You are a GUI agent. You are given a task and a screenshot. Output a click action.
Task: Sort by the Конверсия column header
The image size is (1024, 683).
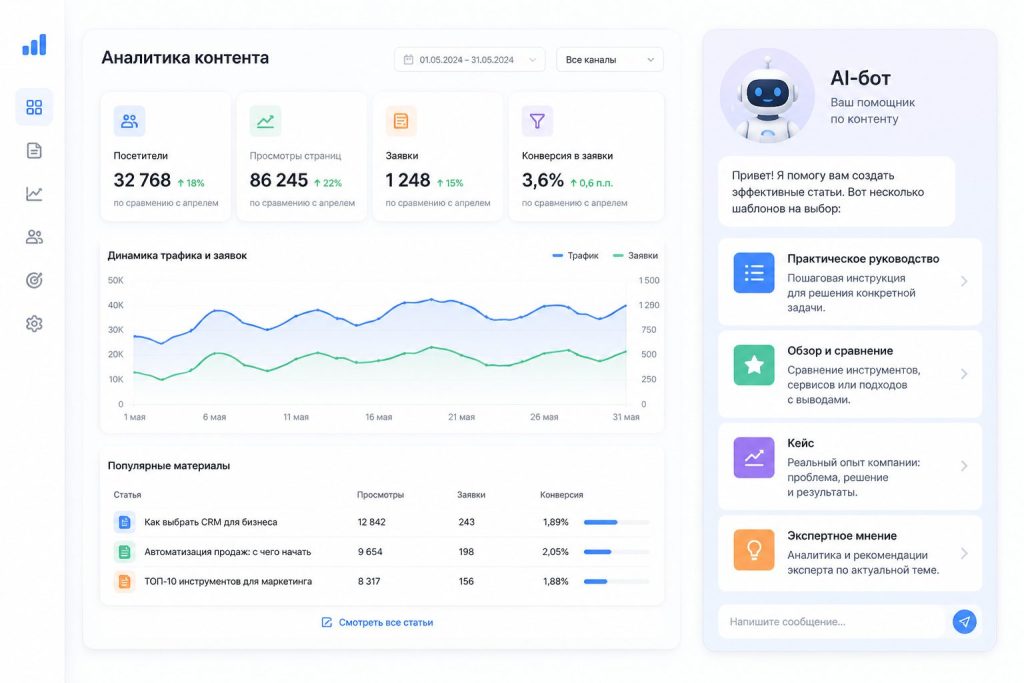coord(562,495)
